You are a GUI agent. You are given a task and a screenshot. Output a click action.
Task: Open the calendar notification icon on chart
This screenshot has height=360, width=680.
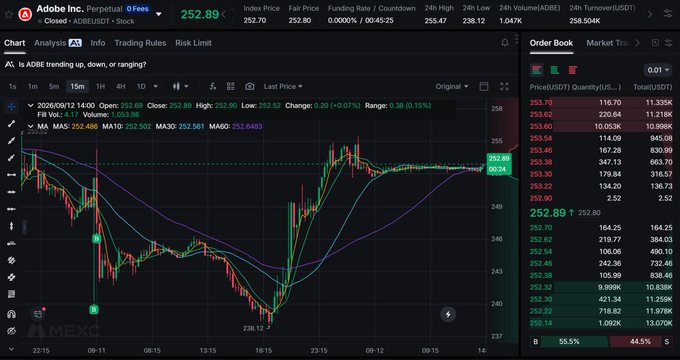(x=38, y=314)
